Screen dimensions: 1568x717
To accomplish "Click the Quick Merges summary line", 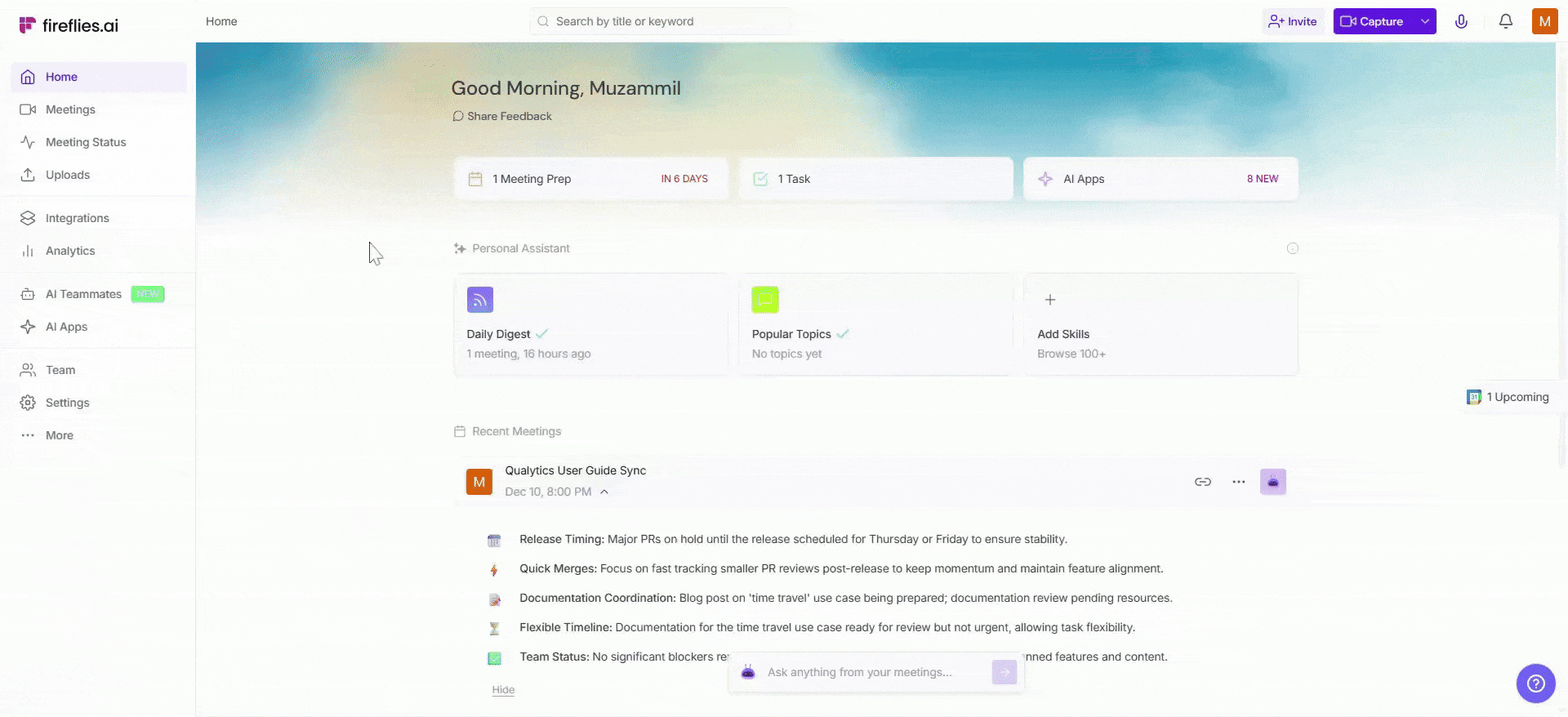I will pos(841,568).
